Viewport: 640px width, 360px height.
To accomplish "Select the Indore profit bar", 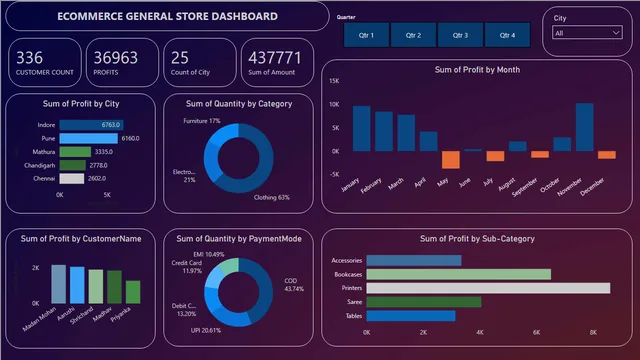I will pos(91,125).
